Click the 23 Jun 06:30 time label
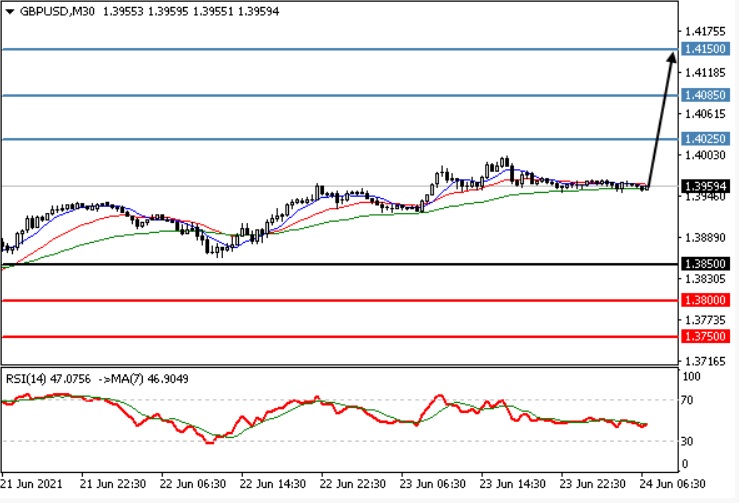The height and width of the screenshot is (503, 739). (432, 484)
